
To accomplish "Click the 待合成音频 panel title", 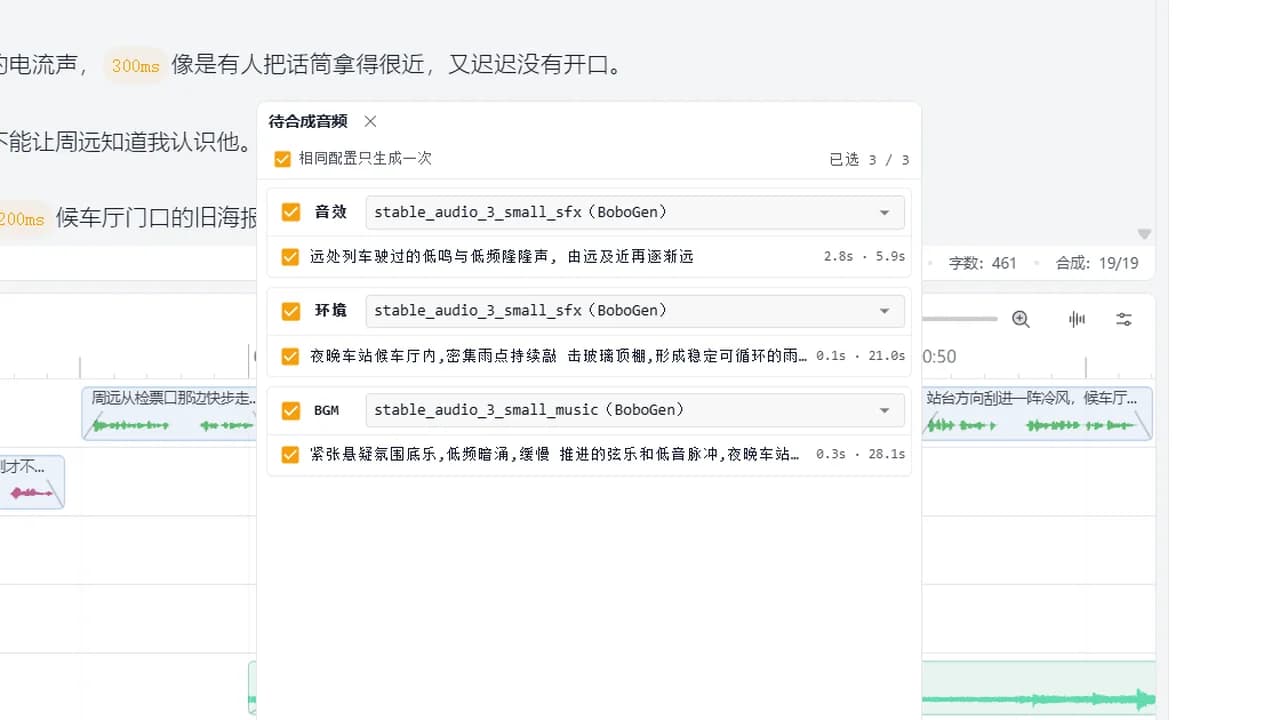I will 308,121.
